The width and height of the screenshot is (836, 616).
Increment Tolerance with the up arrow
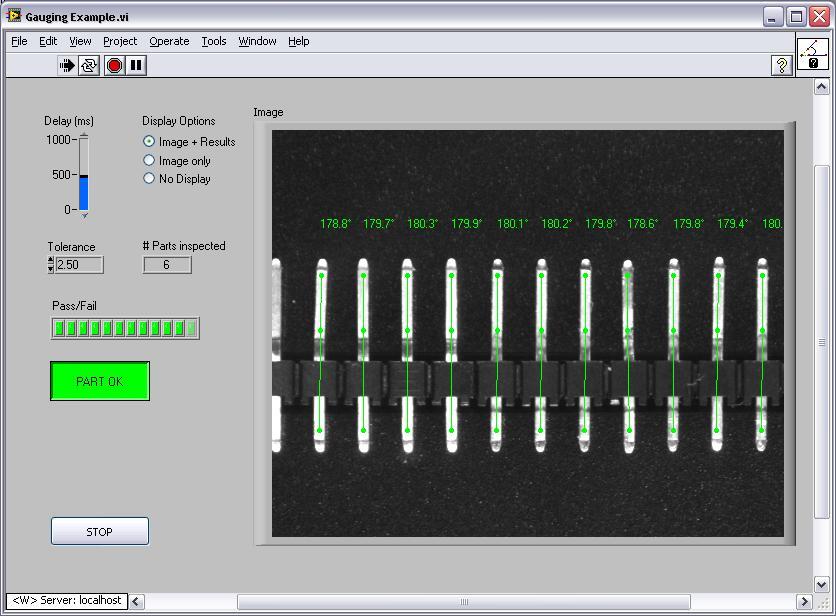point(50,260)
